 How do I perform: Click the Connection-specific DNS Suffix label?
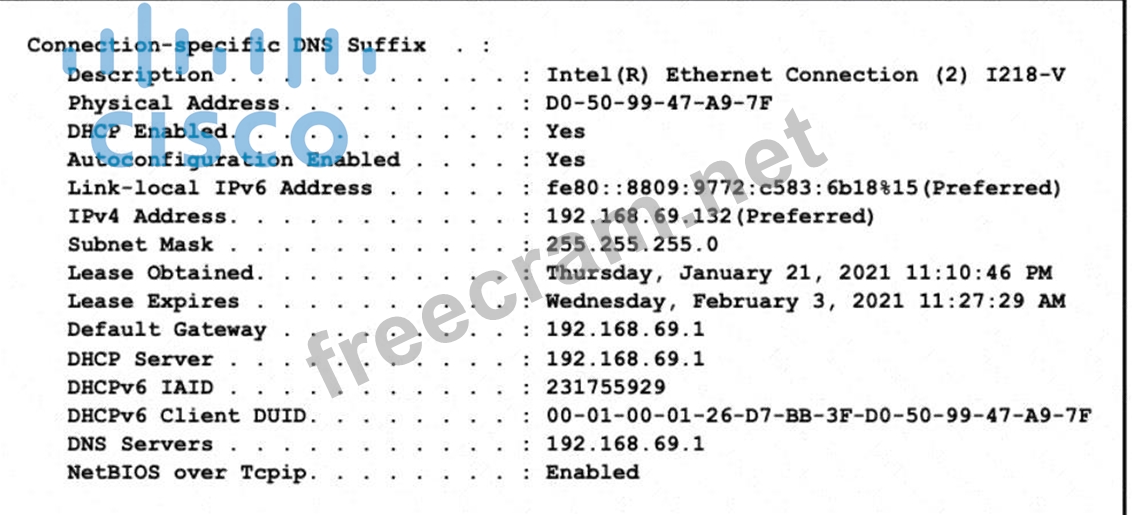[226, 45]
